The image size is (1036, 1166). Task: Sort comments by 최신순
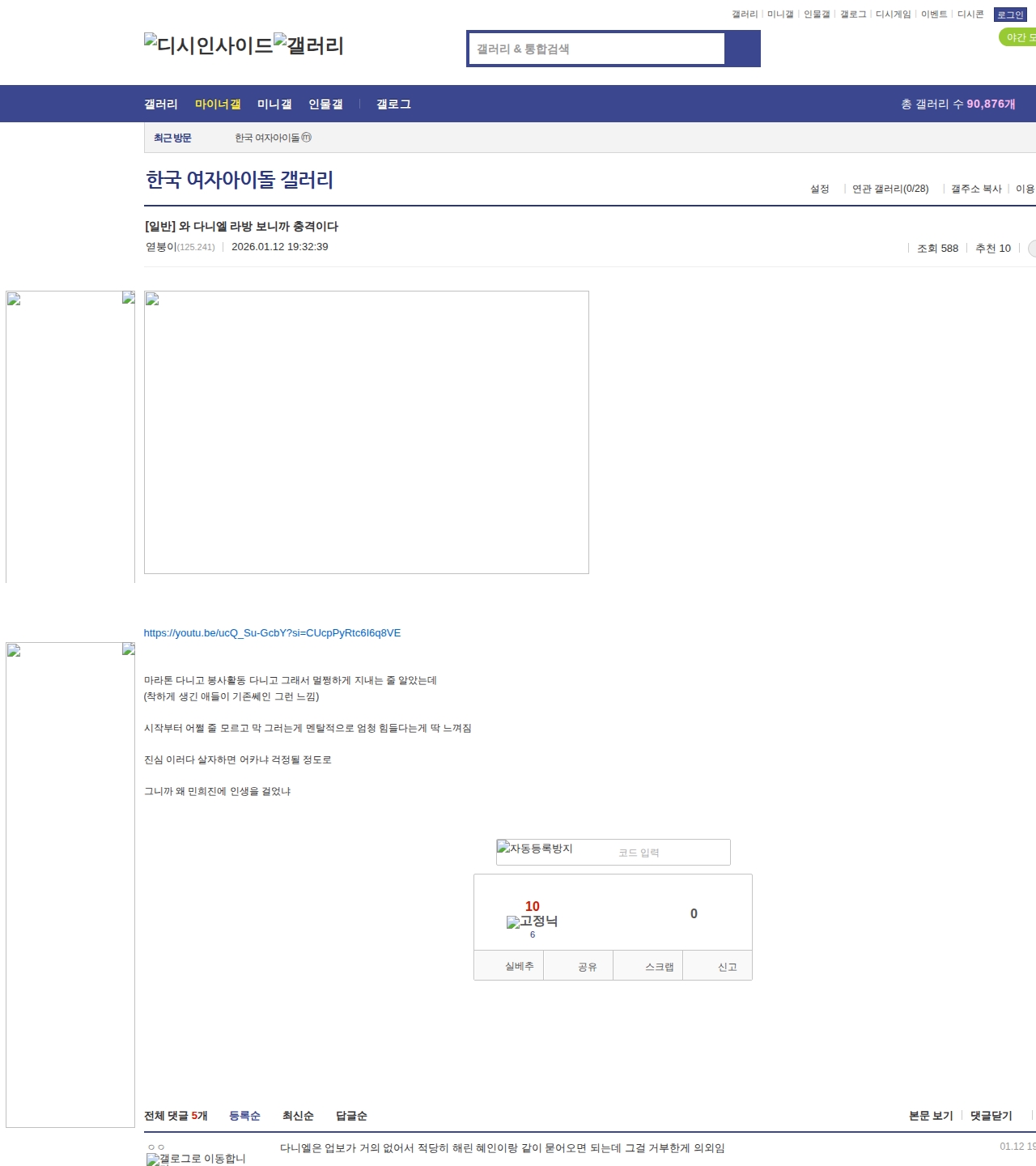click(x=298, y=1116)
